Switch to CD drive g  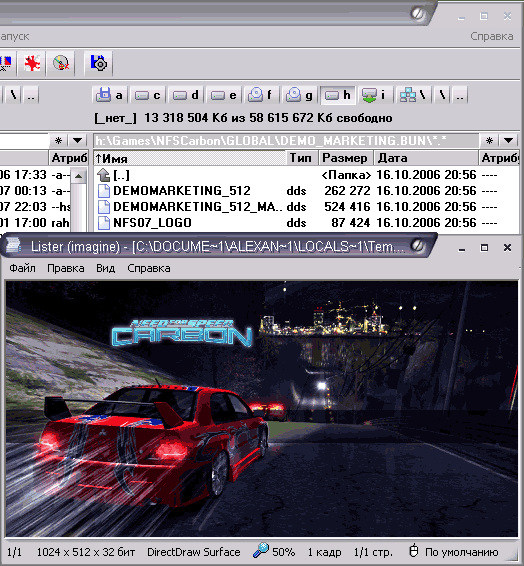pos(300,95)
